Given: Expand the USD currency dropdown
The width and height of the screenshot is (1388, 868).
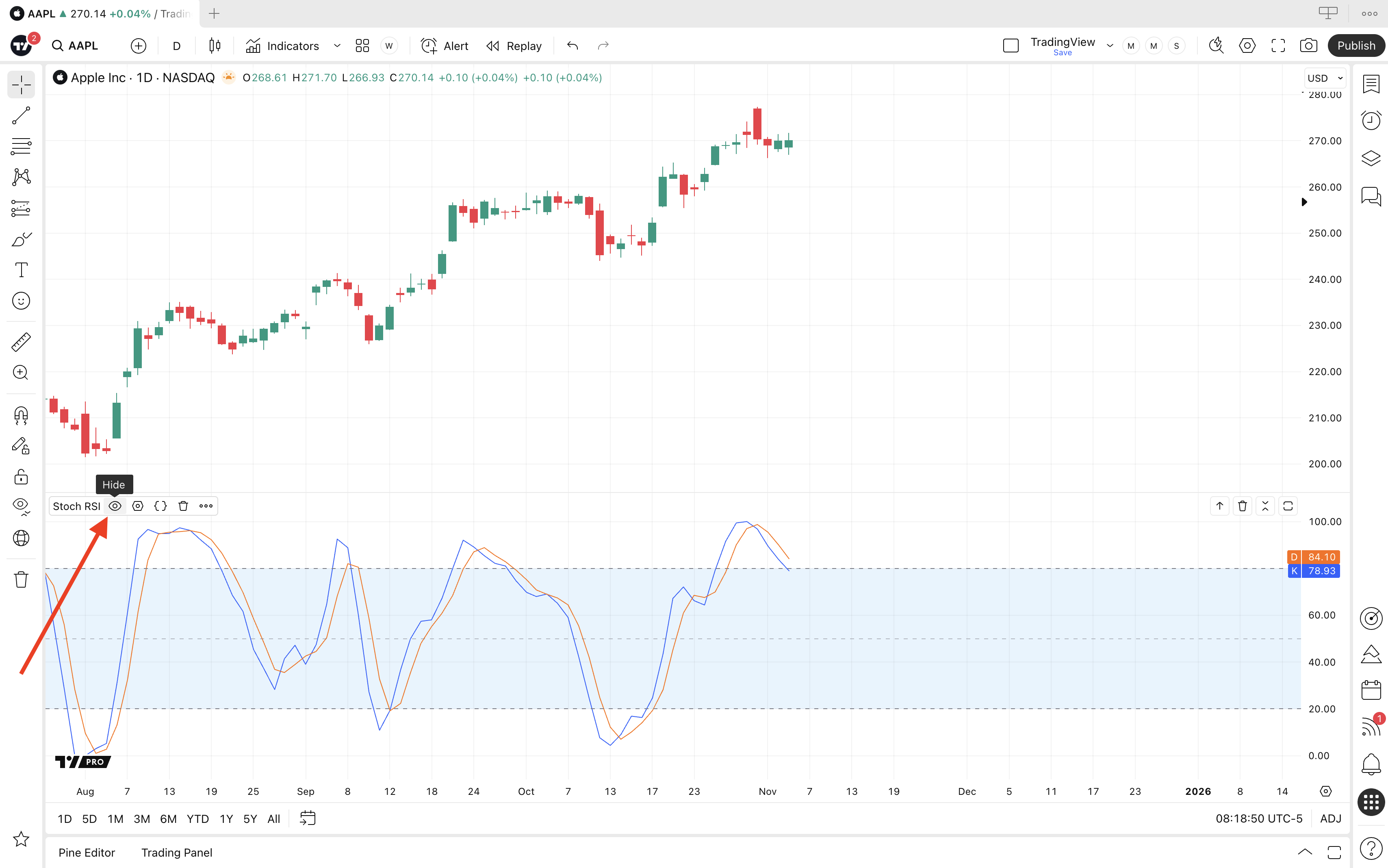Looking at the screenshot, I should [x=1325, y=78].
